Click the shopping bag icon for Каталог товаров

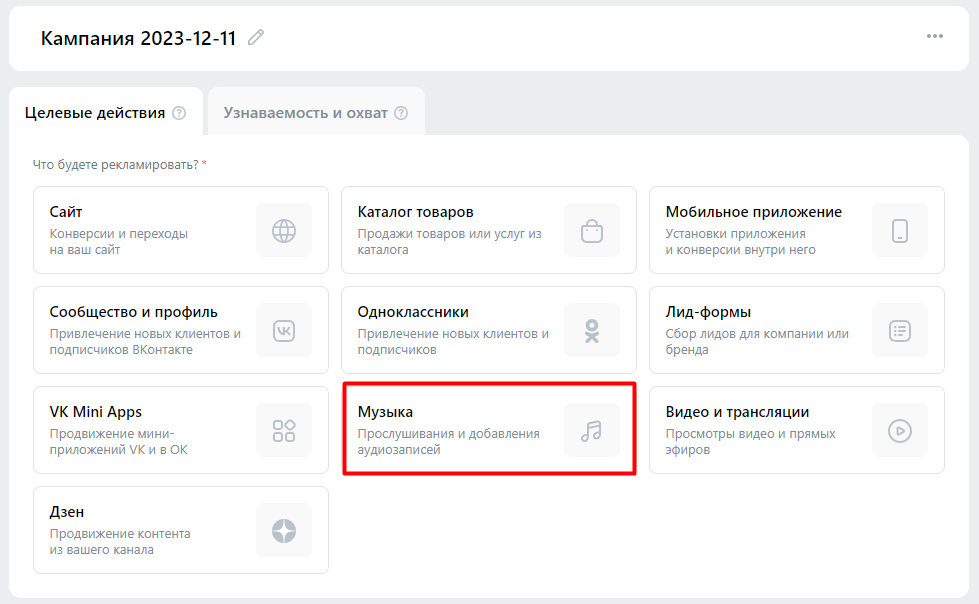tap(592, 231)
